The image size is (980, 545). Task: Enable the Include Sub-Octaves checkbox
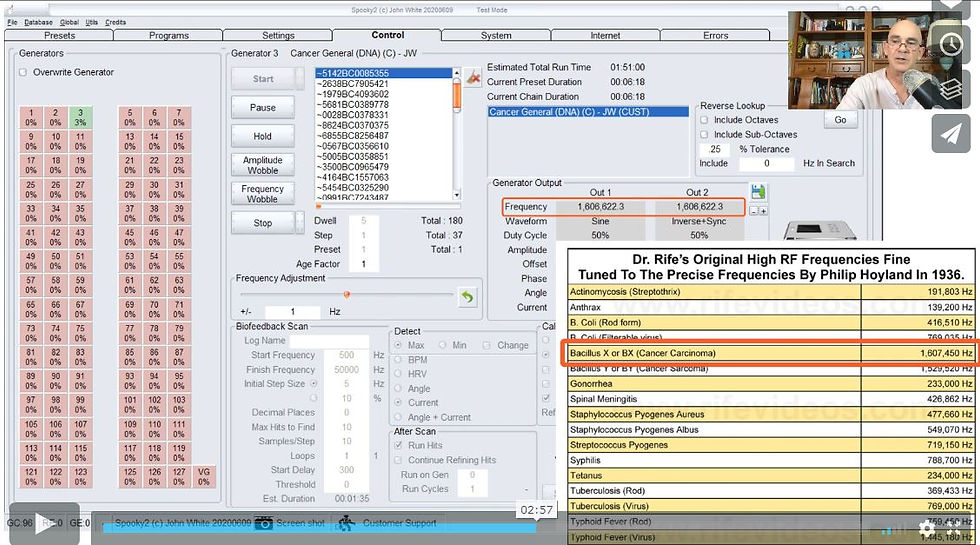[704, 134]
